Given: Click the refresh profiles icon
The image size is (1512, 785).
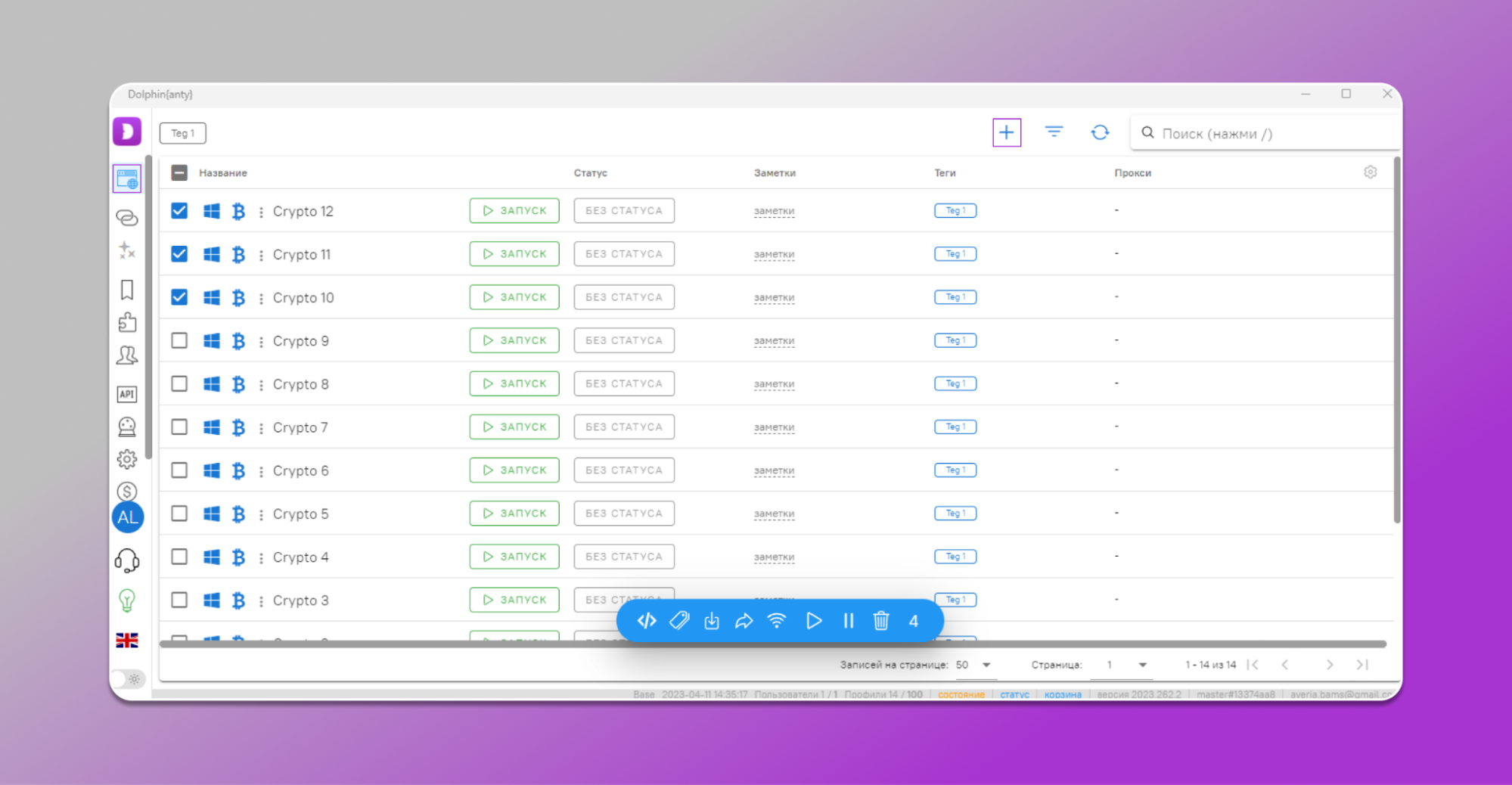Looking at the screenshot, I should [x=1100, y=133].
